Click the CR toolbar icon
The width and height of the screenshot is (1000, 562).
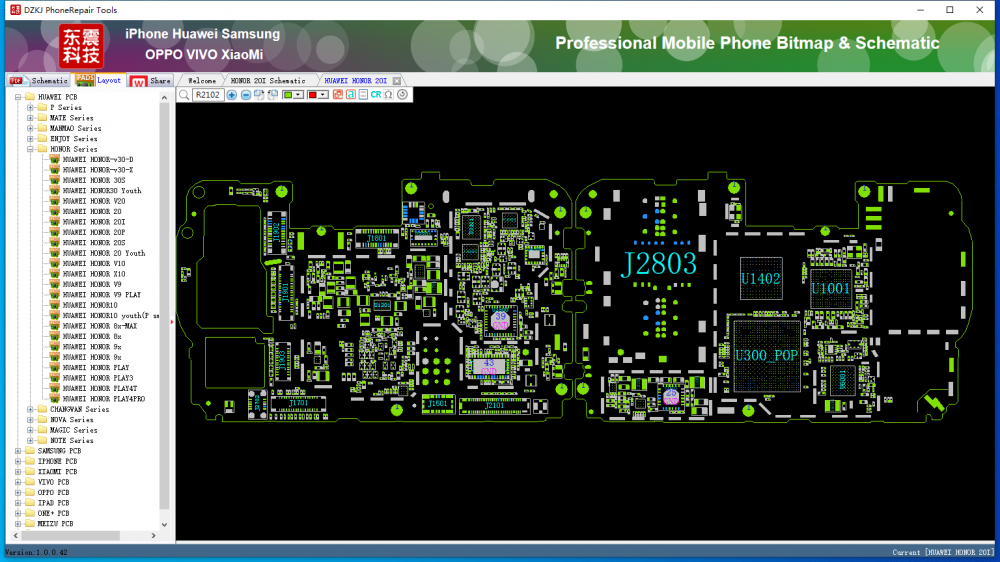point(376,95)
